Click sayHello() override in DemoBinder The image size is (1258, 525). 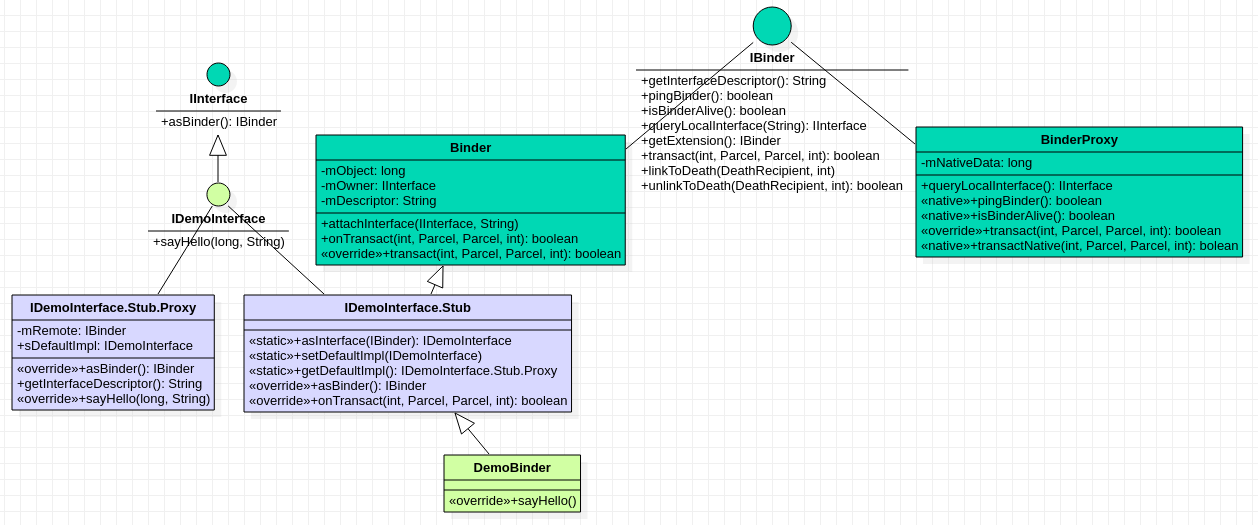pos(512,501)
